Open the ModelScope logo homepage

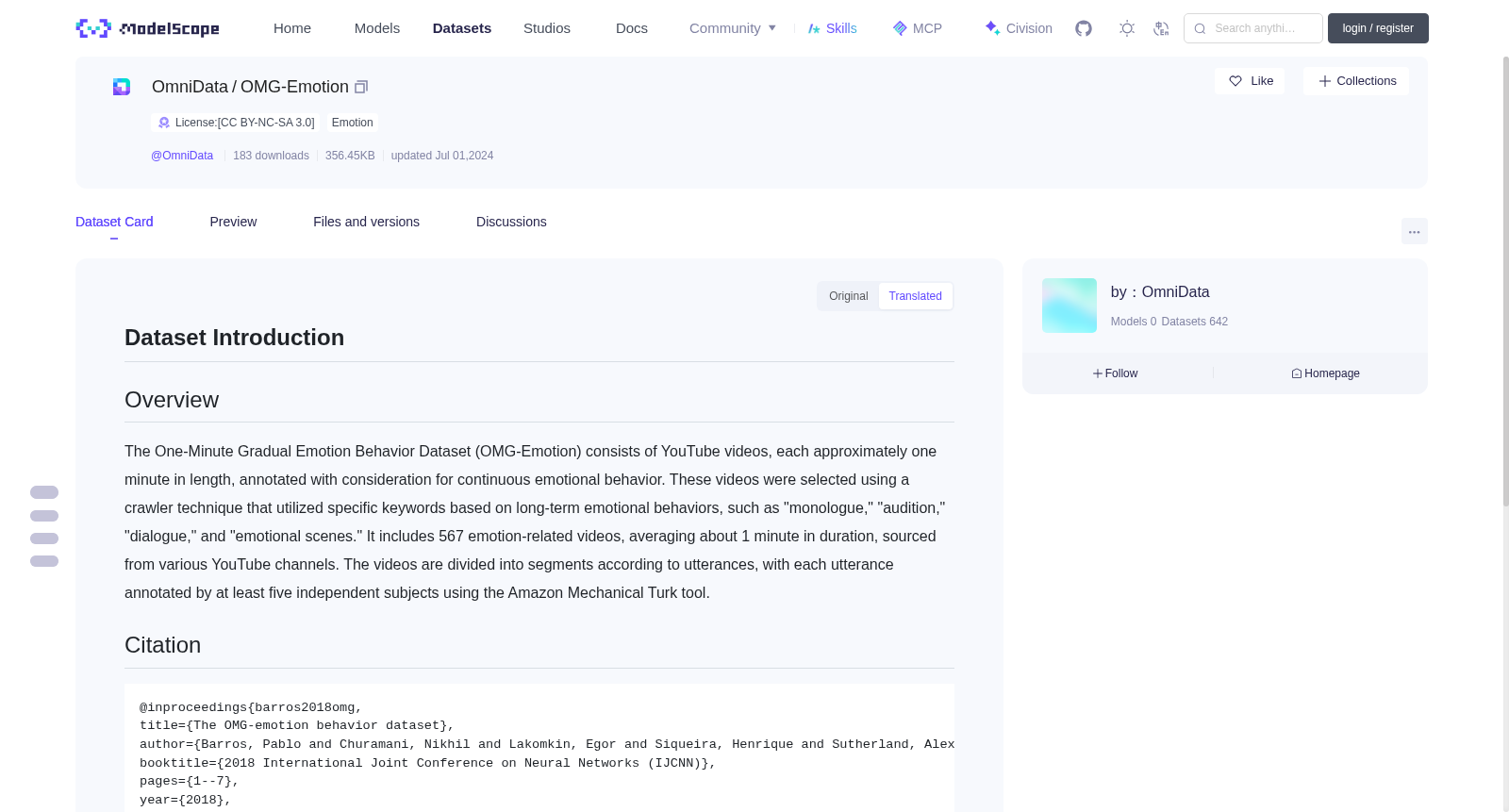pos(147,28)
